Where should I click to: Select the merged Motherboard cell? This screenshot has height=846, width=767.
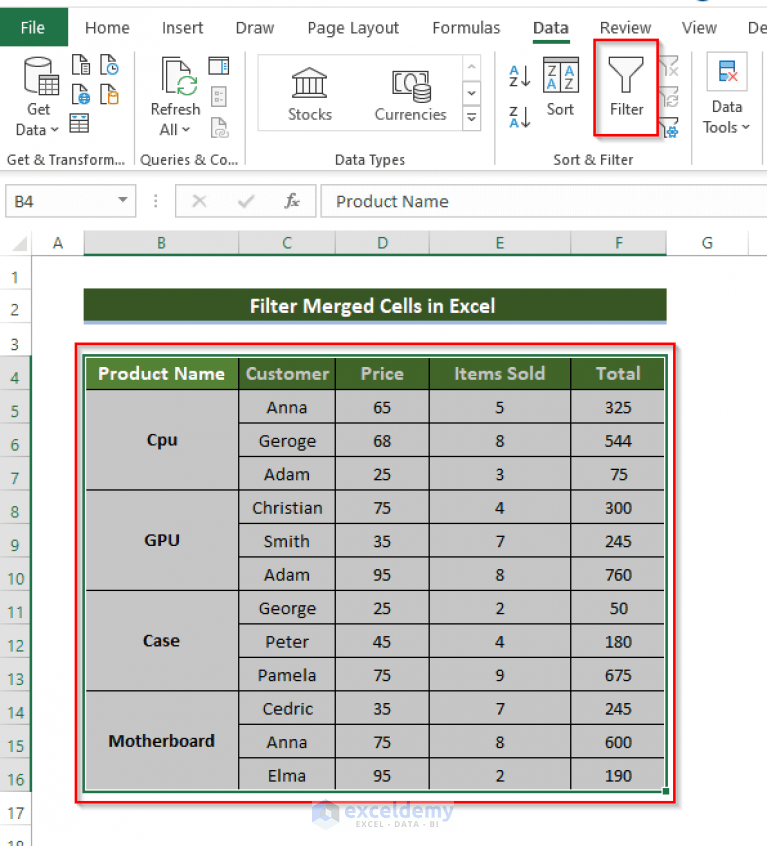click(162, 741)
